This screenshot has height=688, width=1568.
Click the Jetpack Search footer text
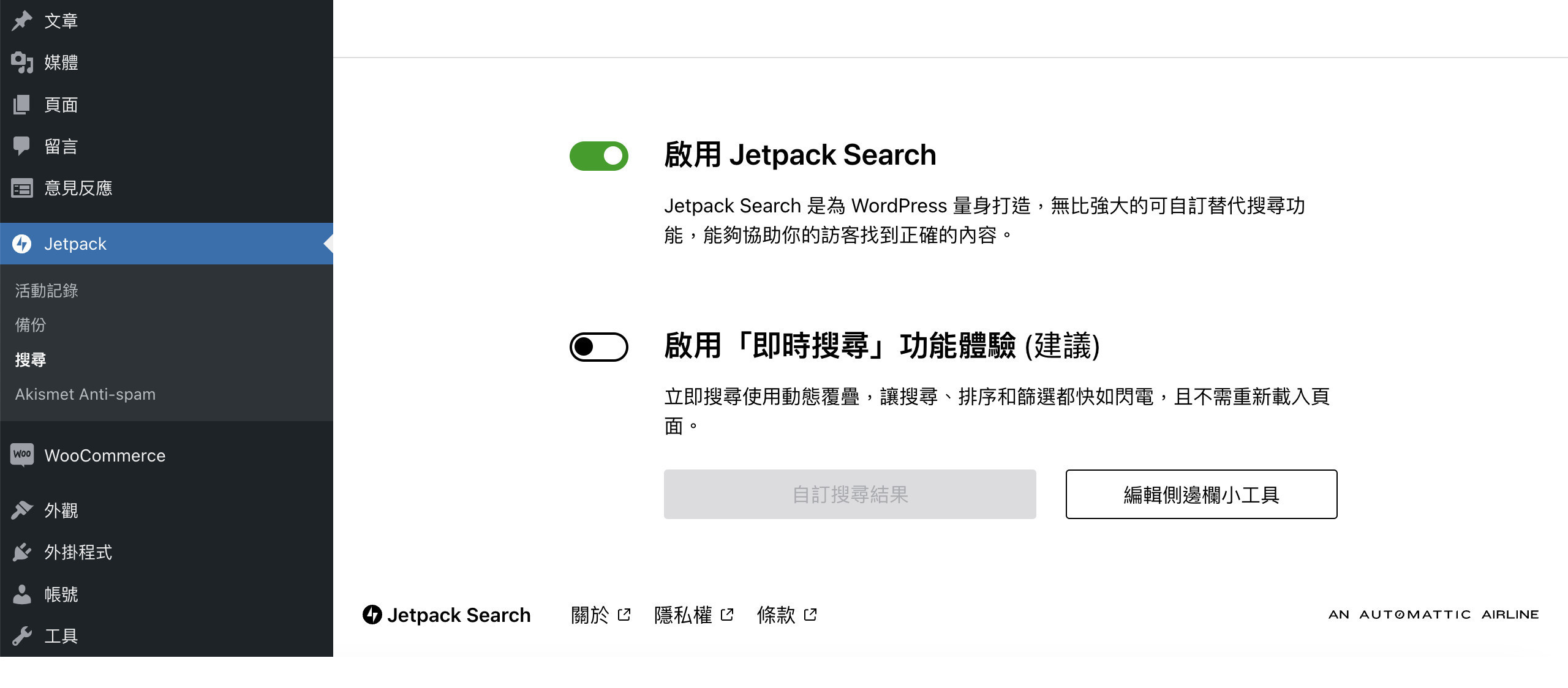(x=459, y=615)
